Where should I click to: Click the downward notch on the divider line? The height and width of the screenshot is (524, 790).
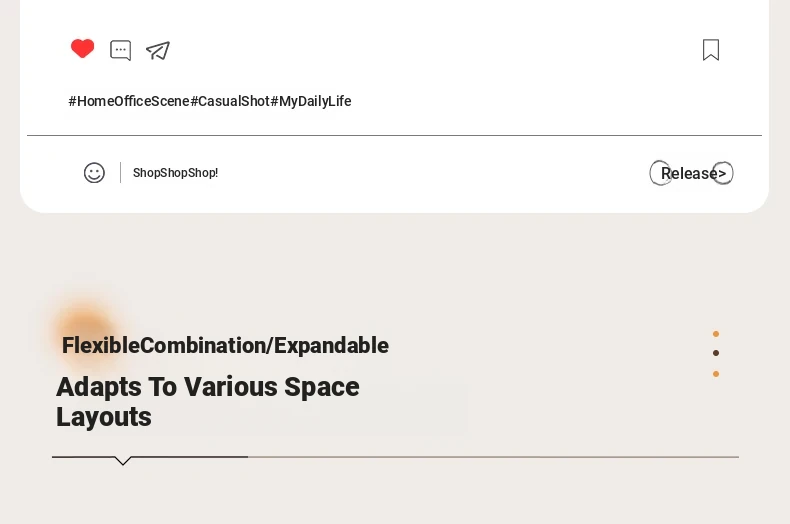point(122,461)
